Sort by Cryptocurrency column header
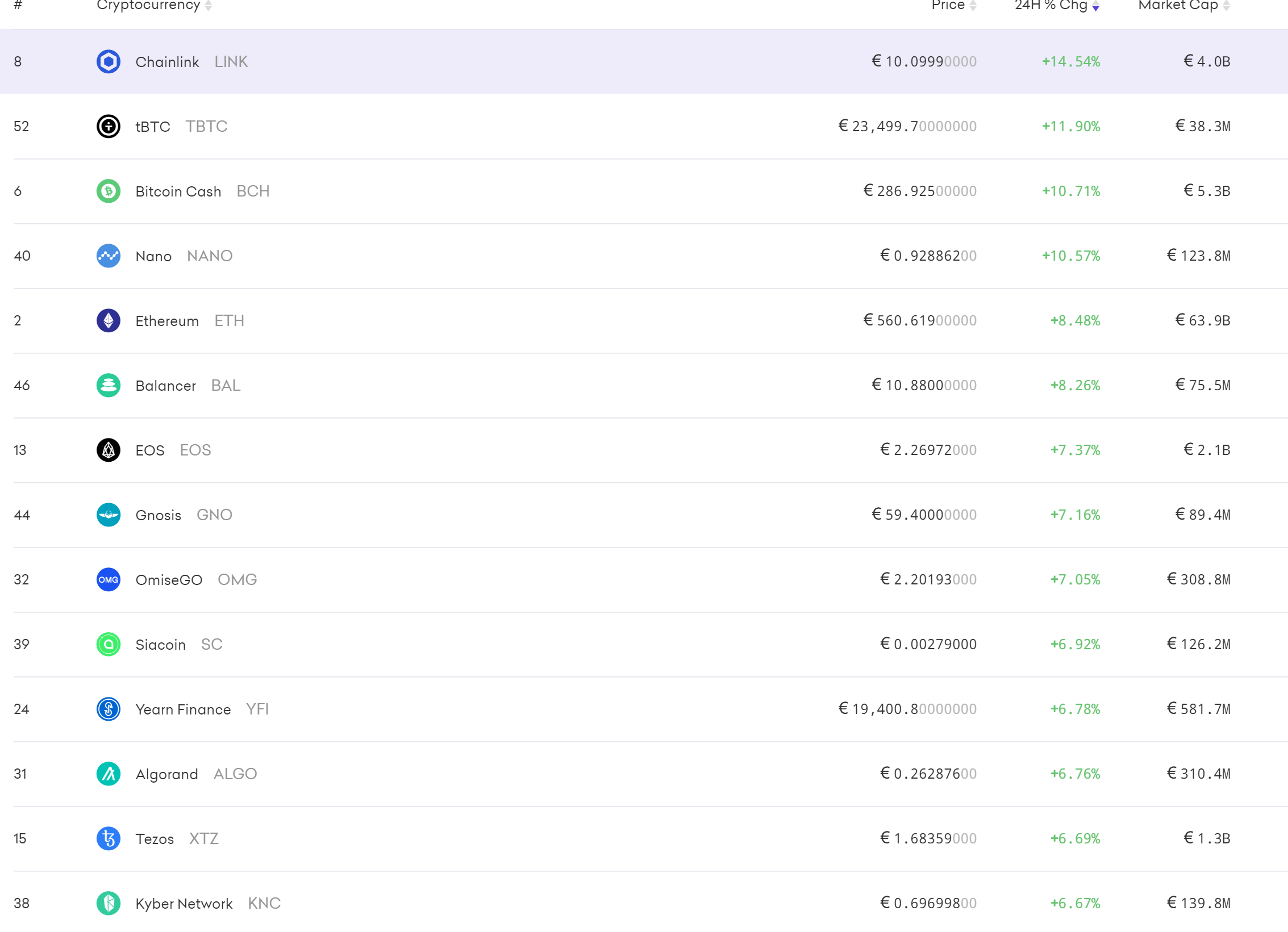The image size is (1288, 932). pyautogui.click(x=154, y=5)
